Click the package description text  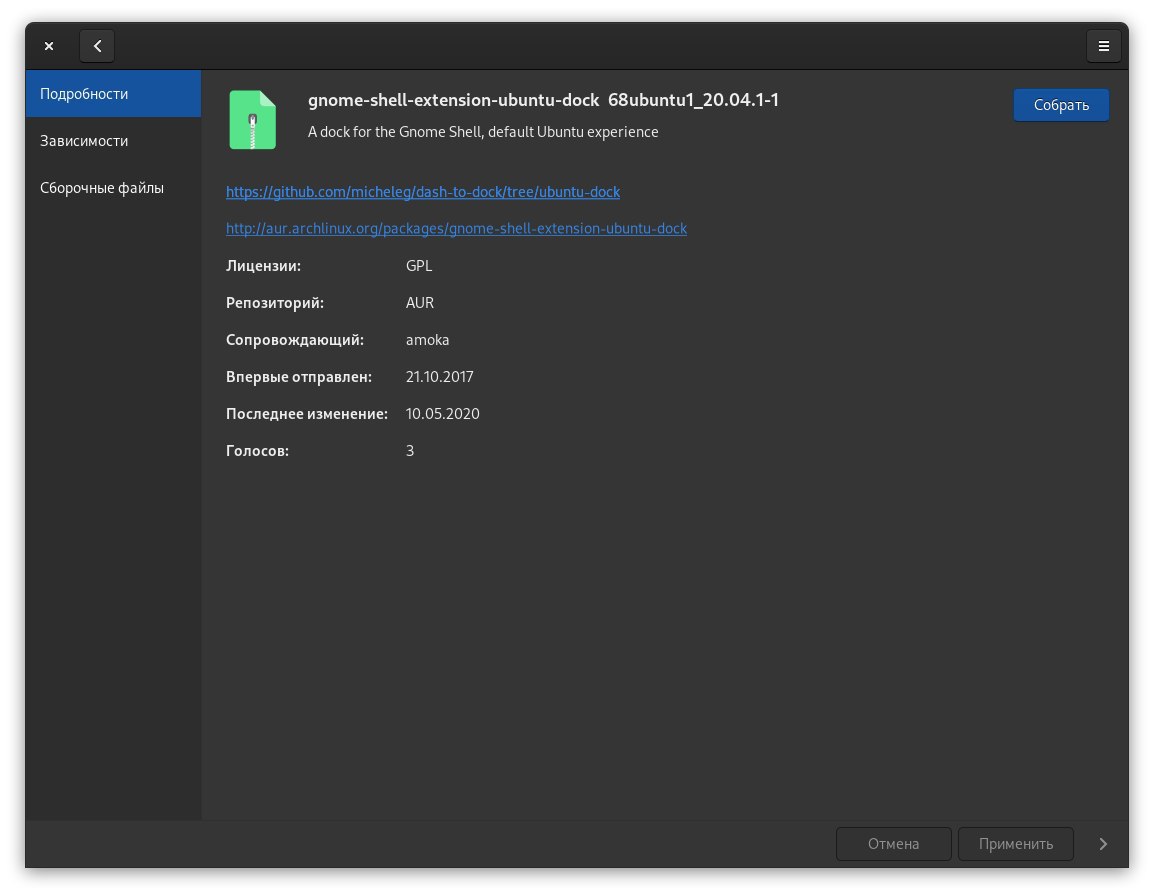coord(483,132)
